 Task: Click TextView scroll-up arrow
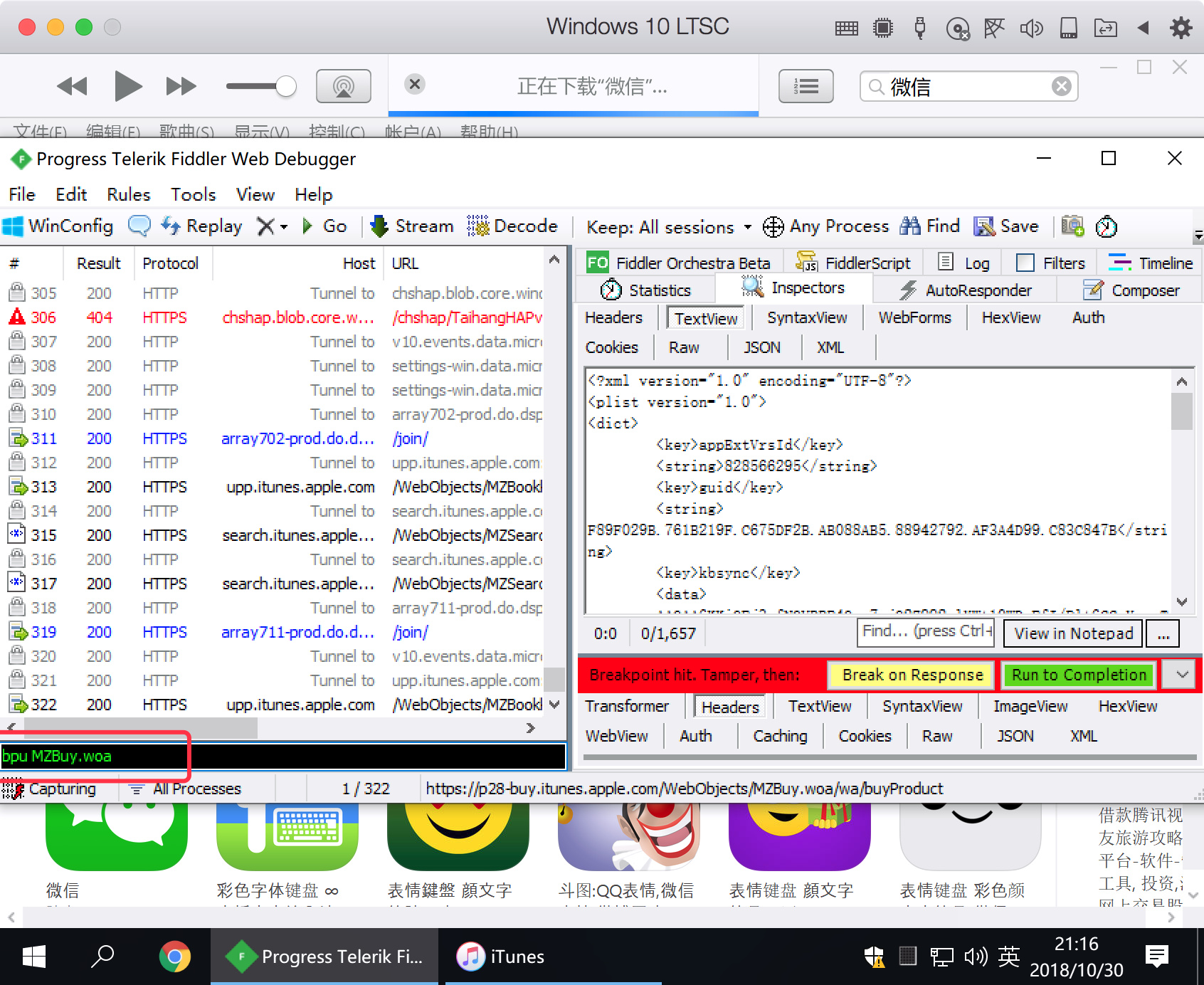(x=1182, y=381)
